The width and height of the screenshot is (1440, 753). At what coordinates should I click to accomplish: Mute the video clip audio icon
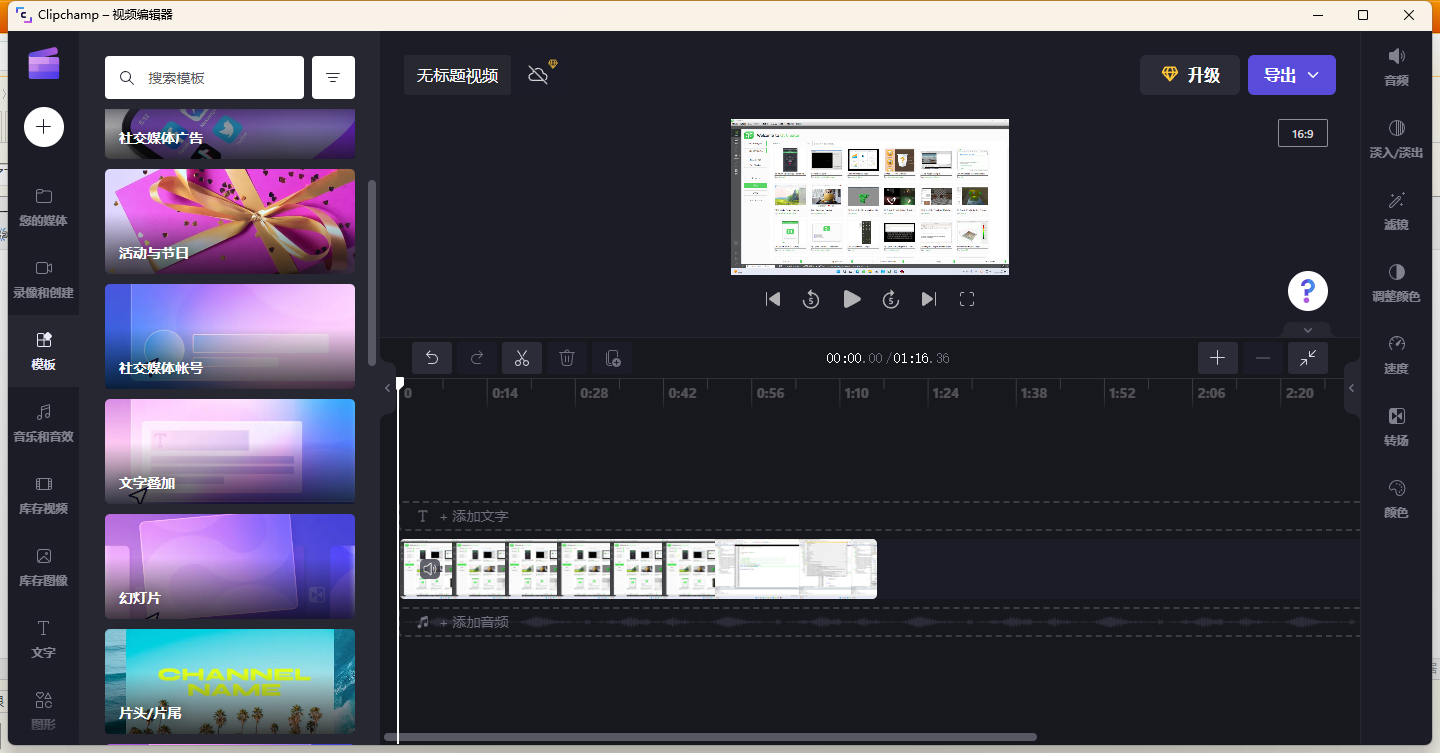tap(429, 569)
